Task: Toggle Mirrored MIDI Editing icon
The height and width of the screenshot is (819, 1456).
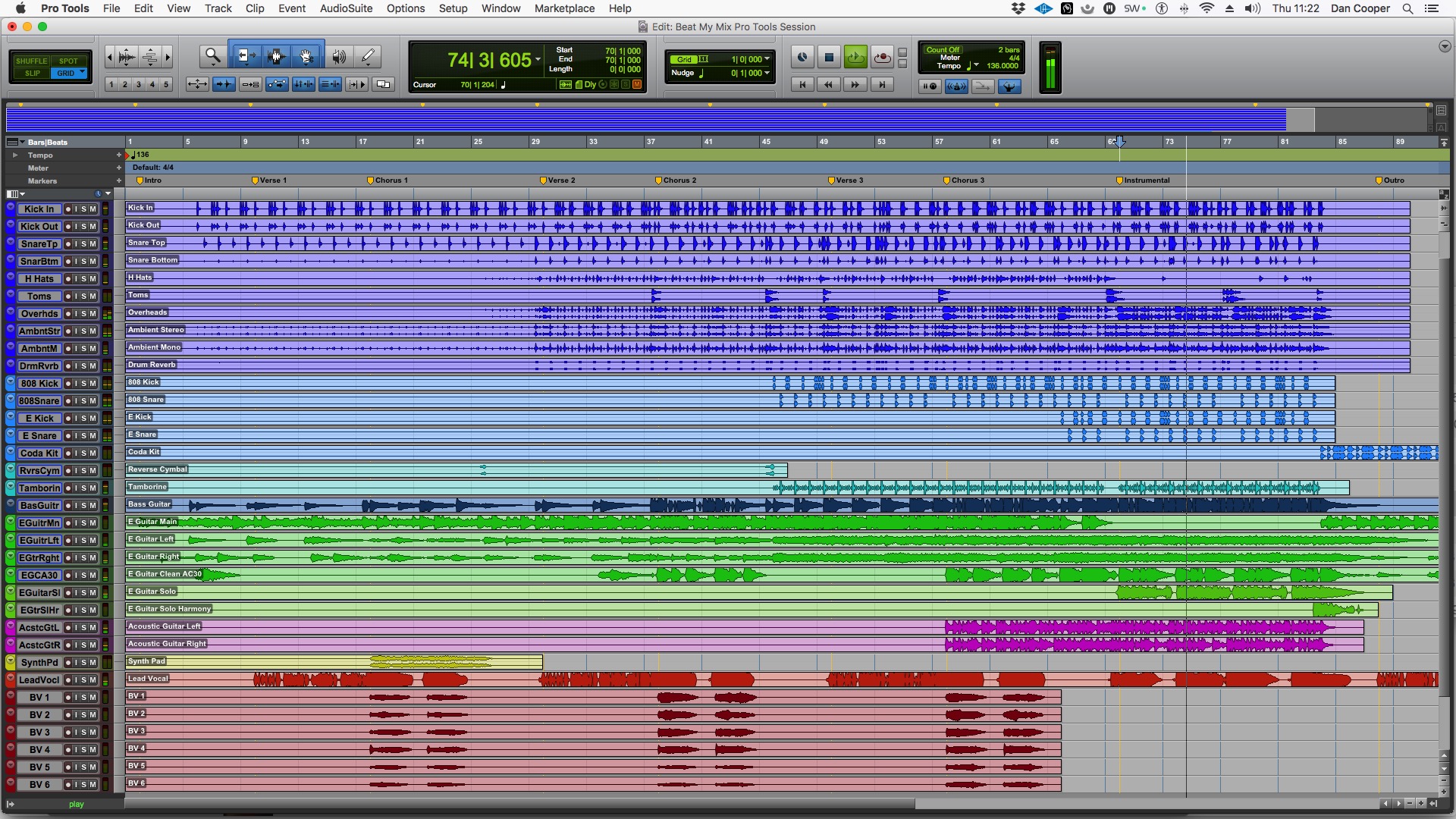Action: [x=250, y=84]
